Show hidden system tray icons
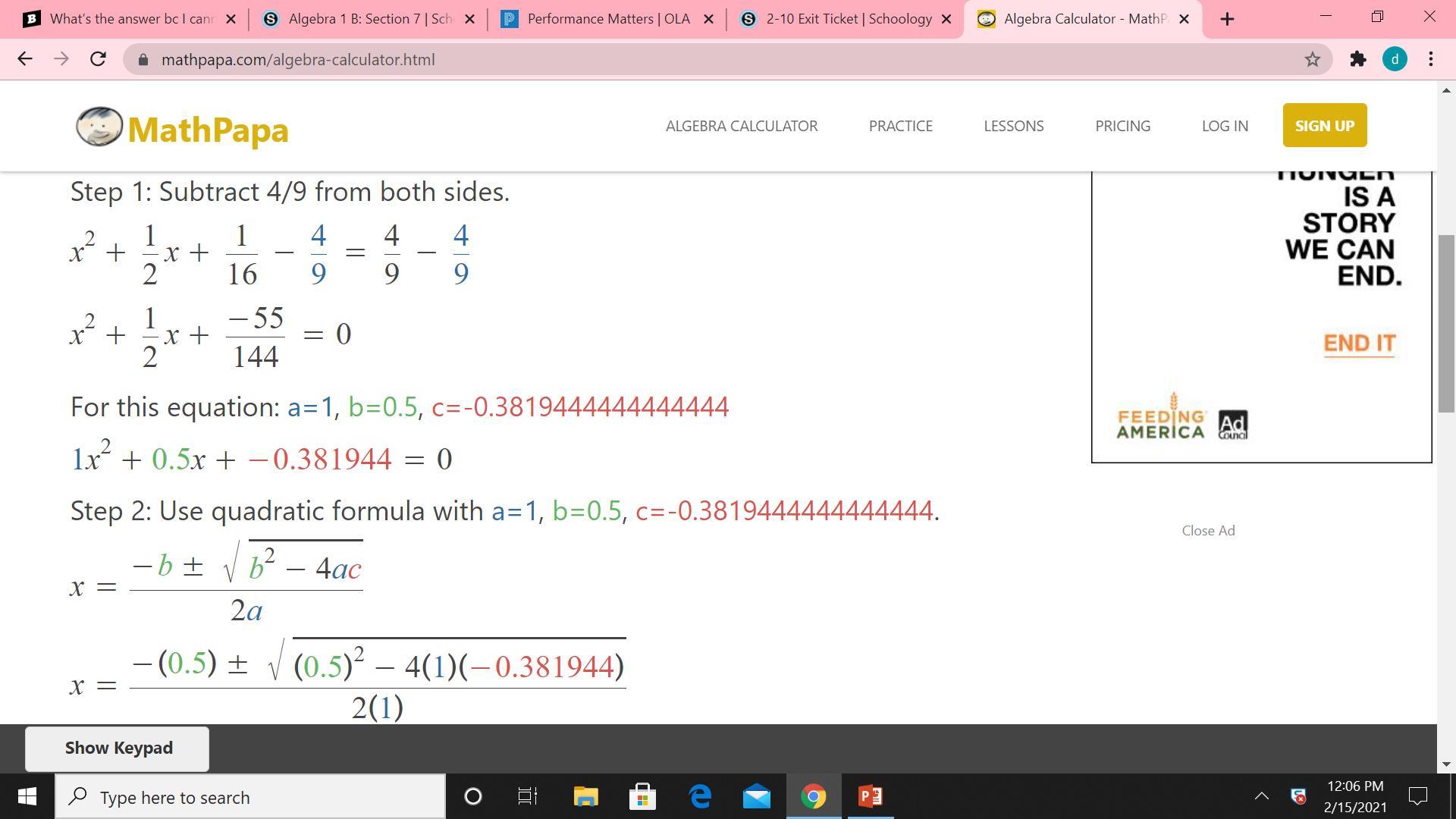The height and width of the screenshot is (819, 1456). point(1261,796)
